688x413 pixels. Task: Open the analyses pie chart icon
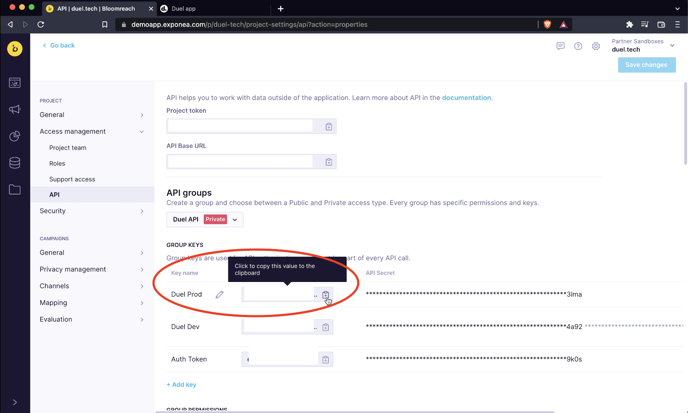click(x=15, y=136)
